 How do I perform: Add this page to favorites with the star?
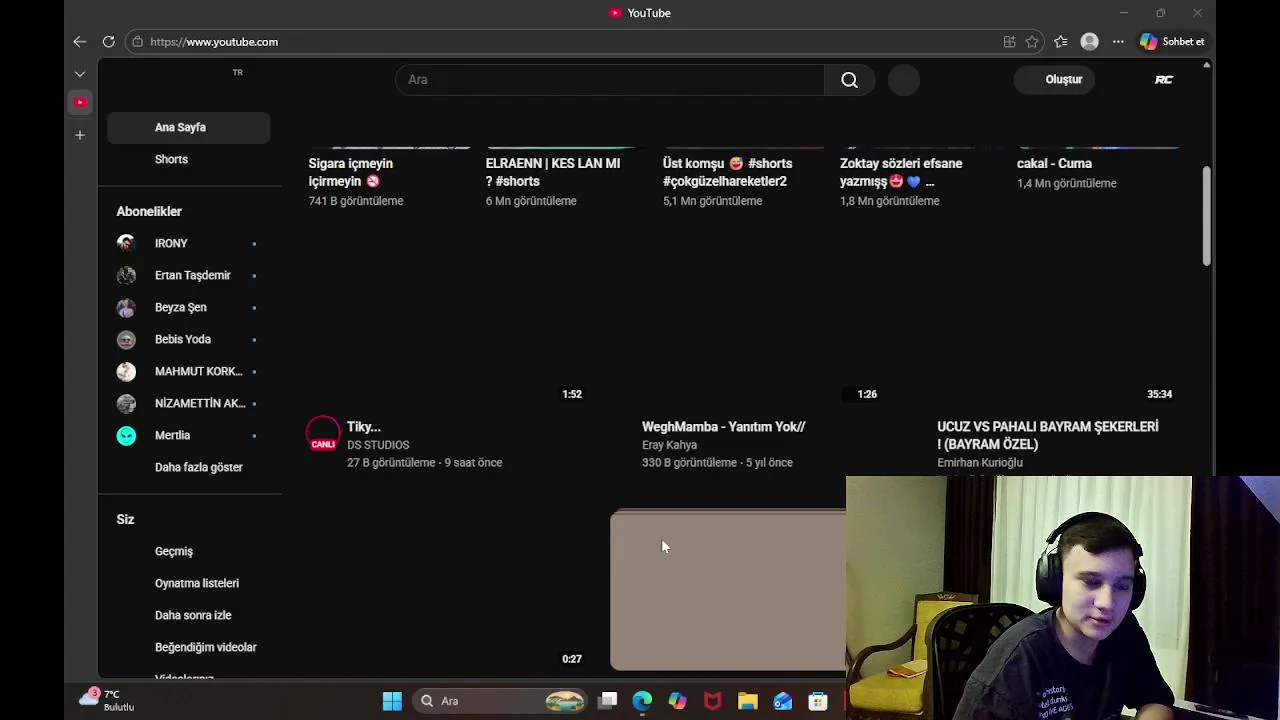pyautogui.click(x=1032, y=42)
